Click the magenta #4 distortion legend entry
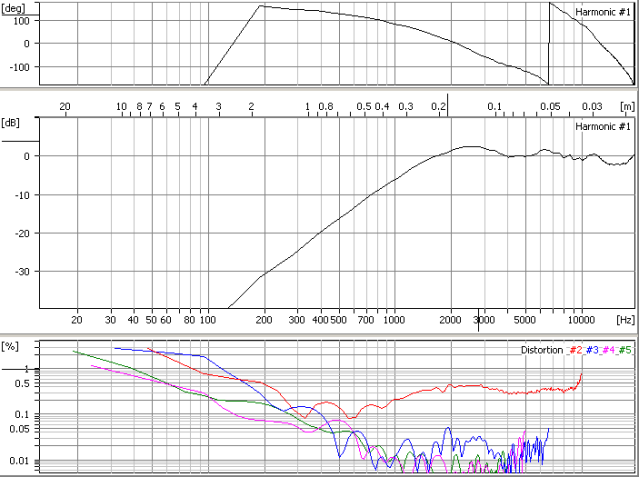This screenshot has height=477, width=639. [x=609, y=350]
